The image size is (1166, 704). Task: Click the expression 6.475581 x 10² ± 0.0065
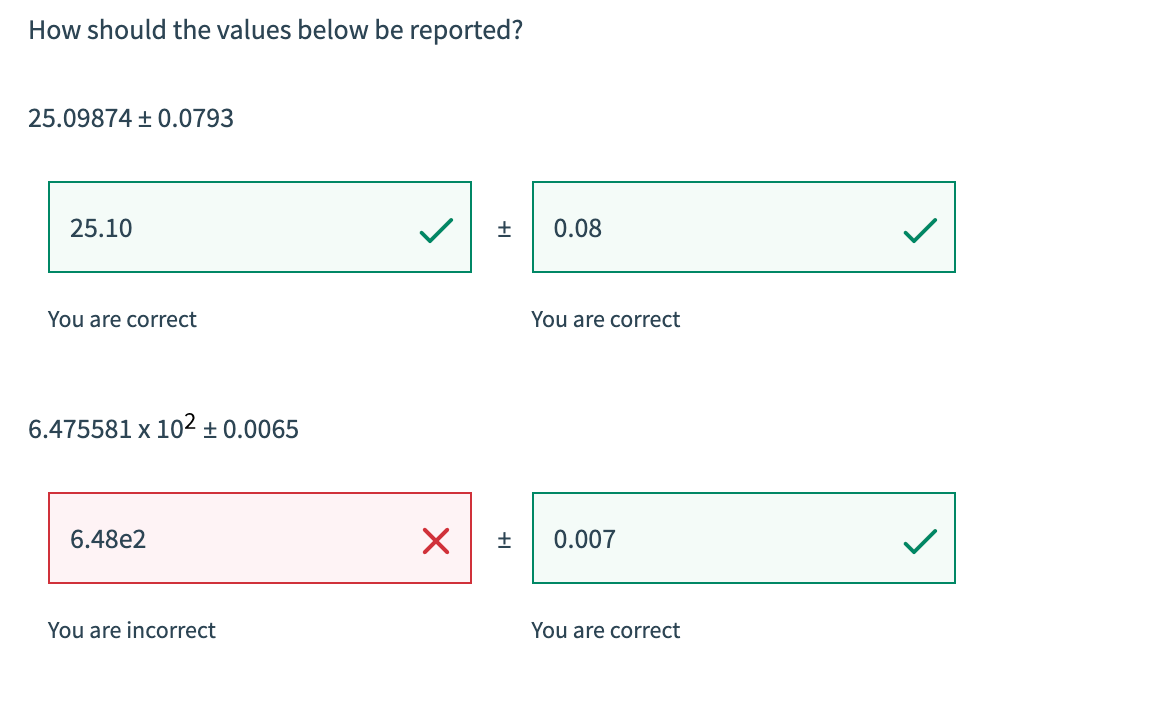coord(163,428)
